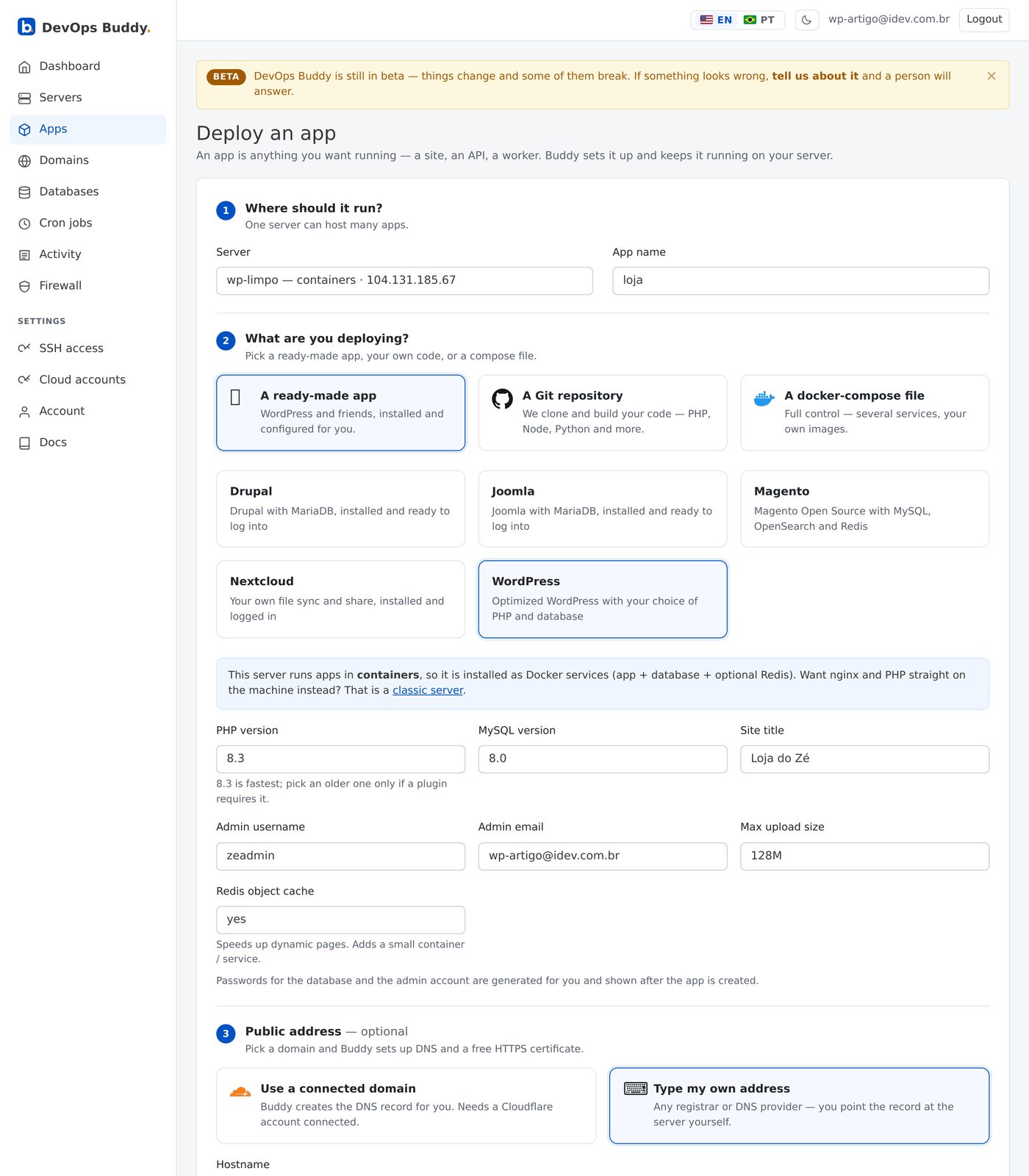Open the Redis object cache dropdown
The height and width of the screenshot is (1176, 1029).
341,920
